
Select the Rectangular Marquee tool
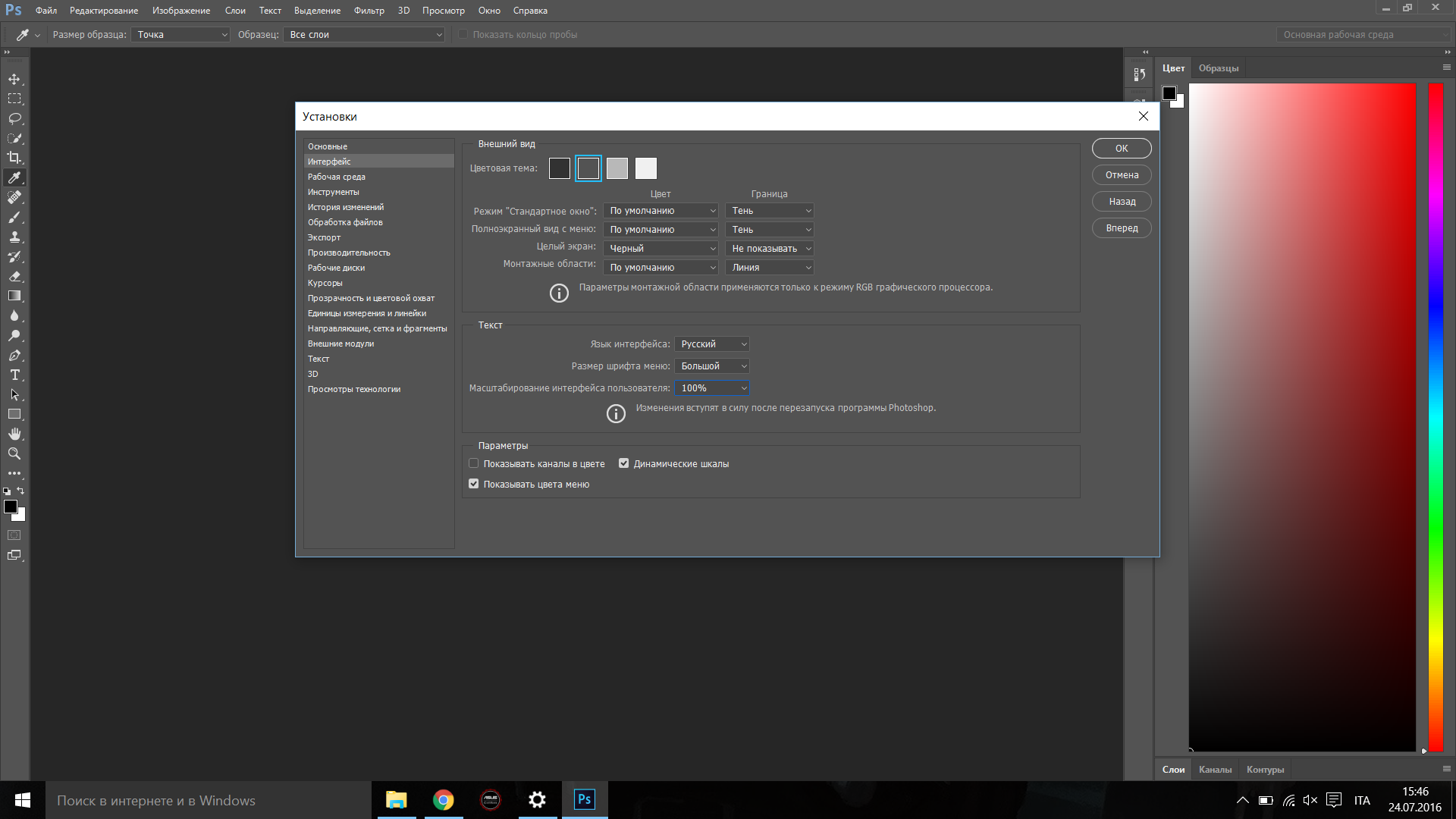[x=14, y=99]
